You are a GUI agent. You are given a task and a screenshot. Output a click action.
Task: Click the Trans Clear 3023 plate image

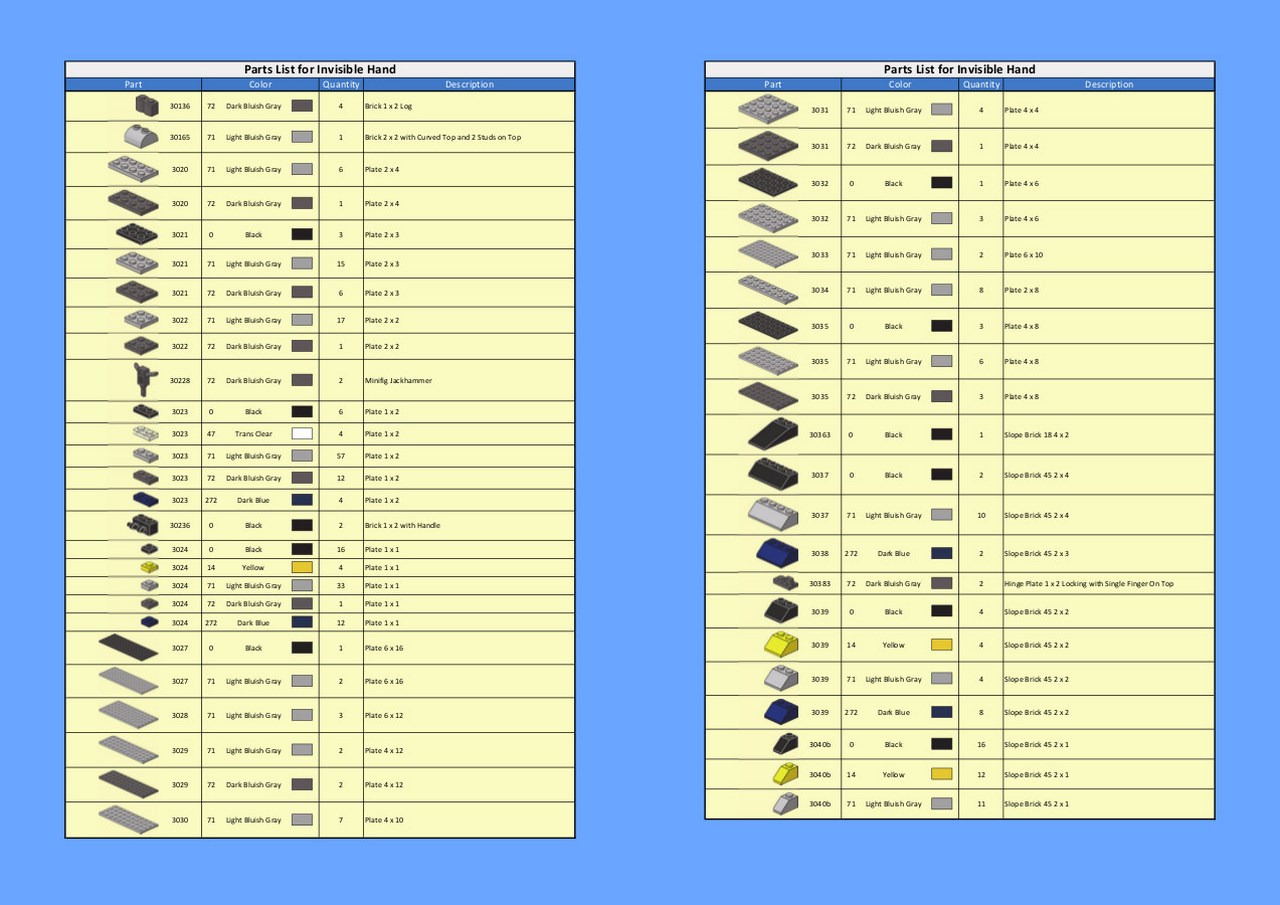click(x=146, y=434)
